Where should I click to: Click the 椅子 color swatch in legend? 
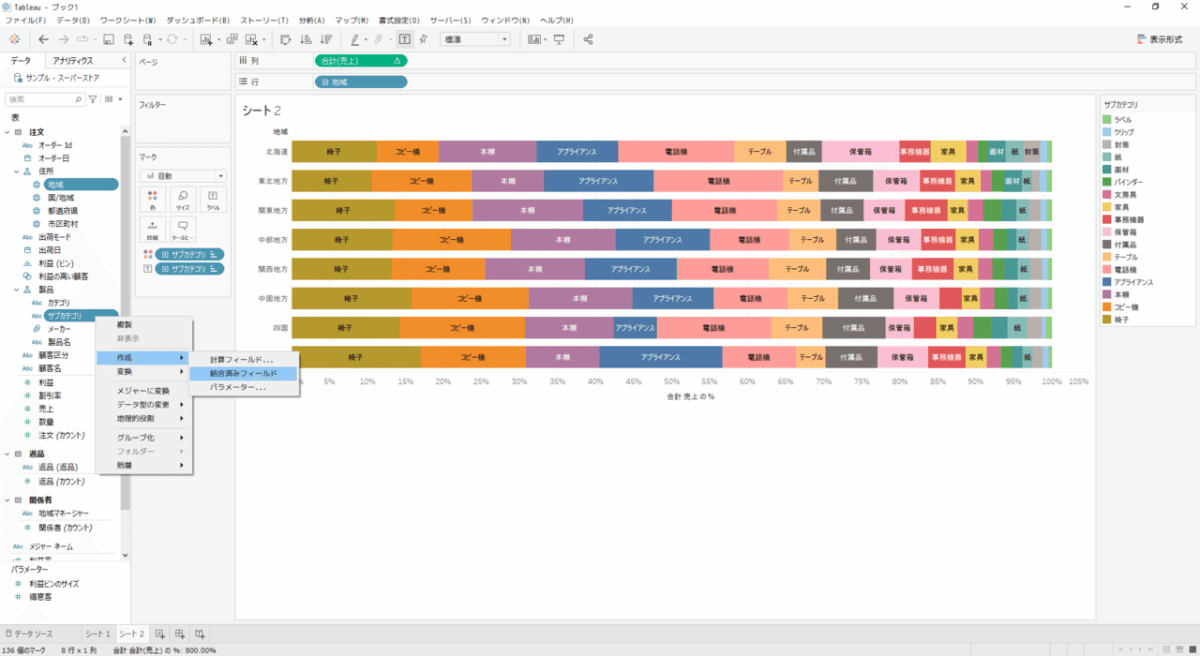(1106, 320)
